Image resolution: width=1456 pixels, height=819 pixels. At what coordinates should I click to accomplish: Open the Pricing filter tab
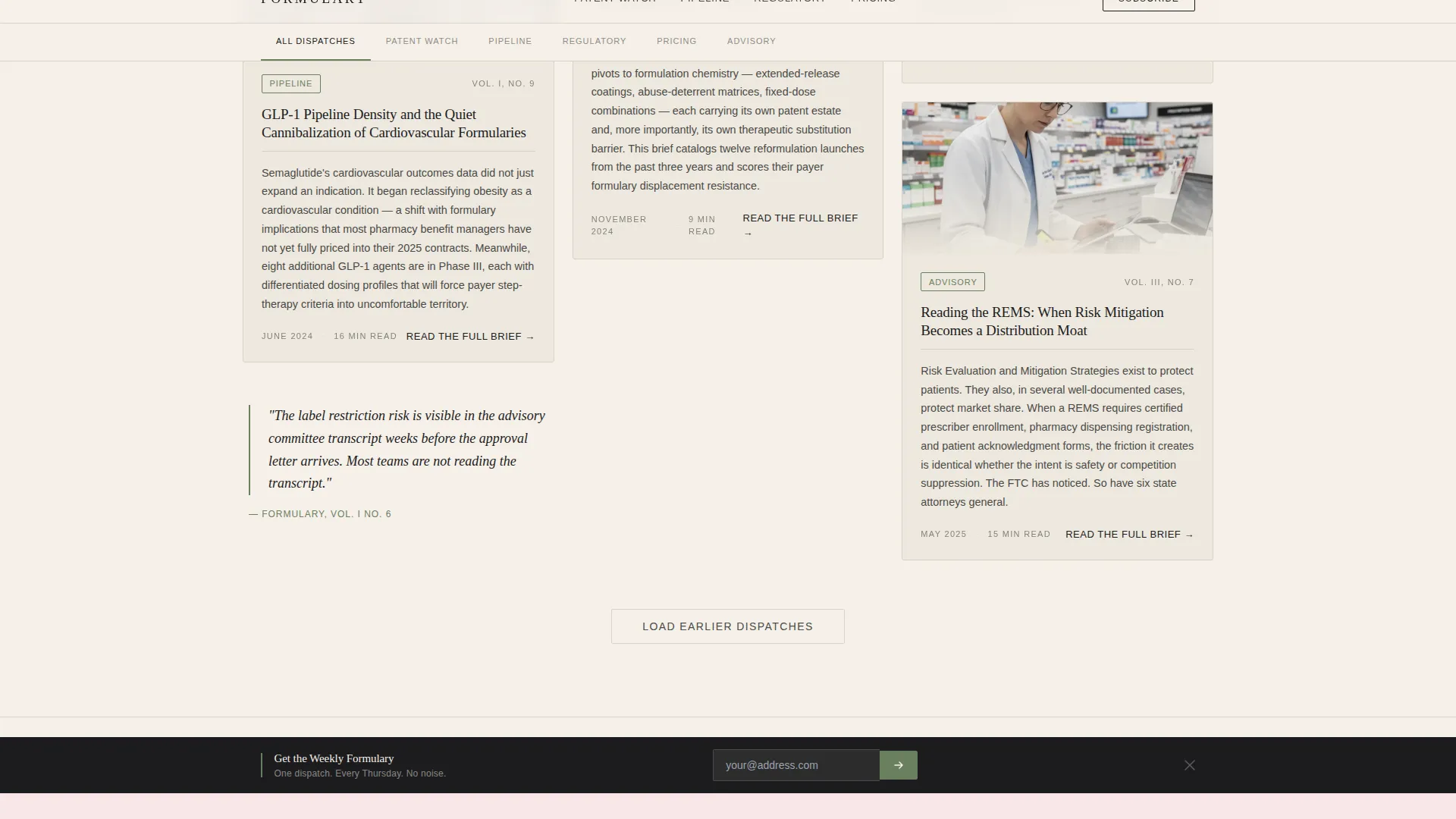[x=676, y=42]
